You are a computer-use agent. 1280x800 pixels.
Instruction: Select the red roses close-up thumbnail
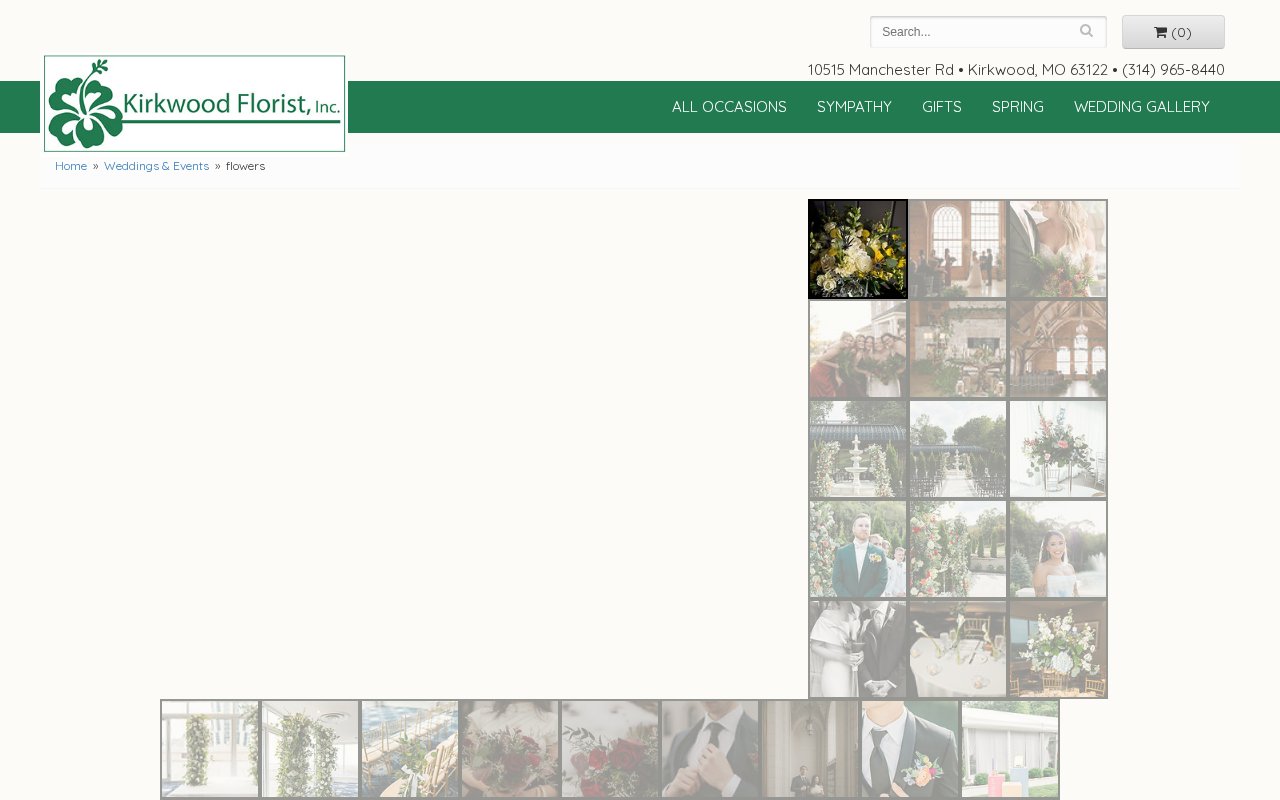click(x=610, y=749)
